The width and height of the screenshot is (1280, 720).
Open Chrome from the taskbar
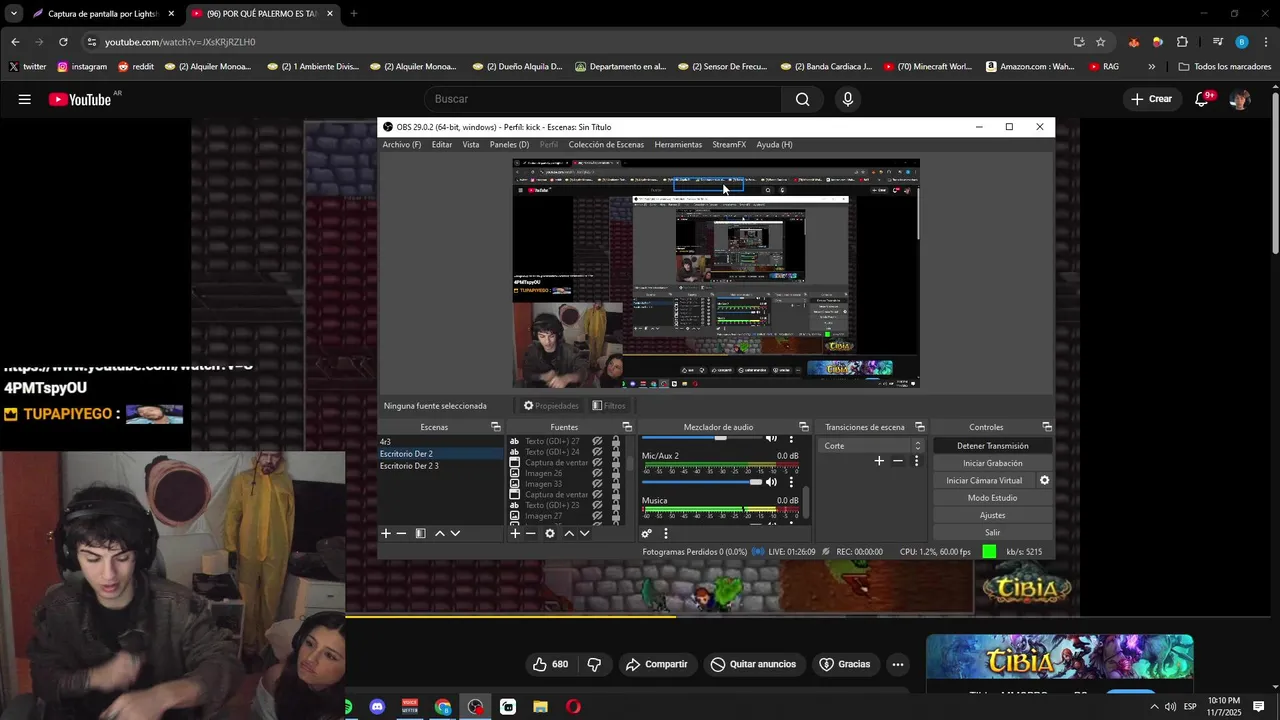click(x=443, y=707)
